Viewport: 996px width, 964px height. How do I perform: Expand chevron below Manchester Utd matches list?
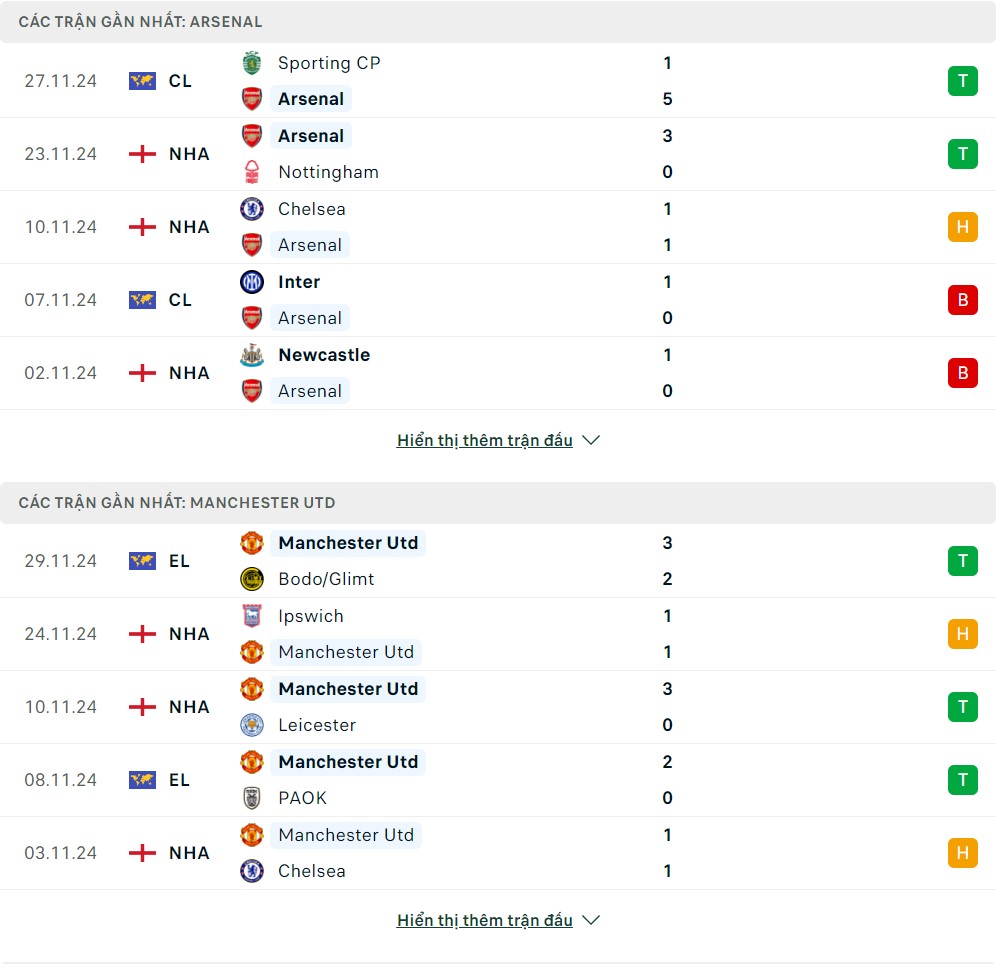(591, 920)
